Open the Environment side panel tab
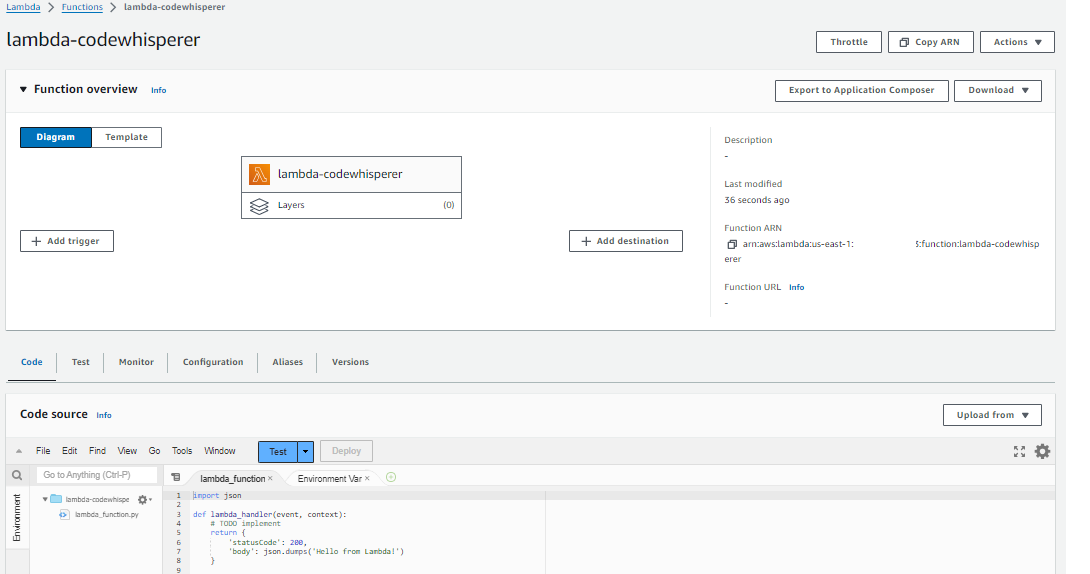Viewport: 1090px width, 574px height. pos(17,518)
